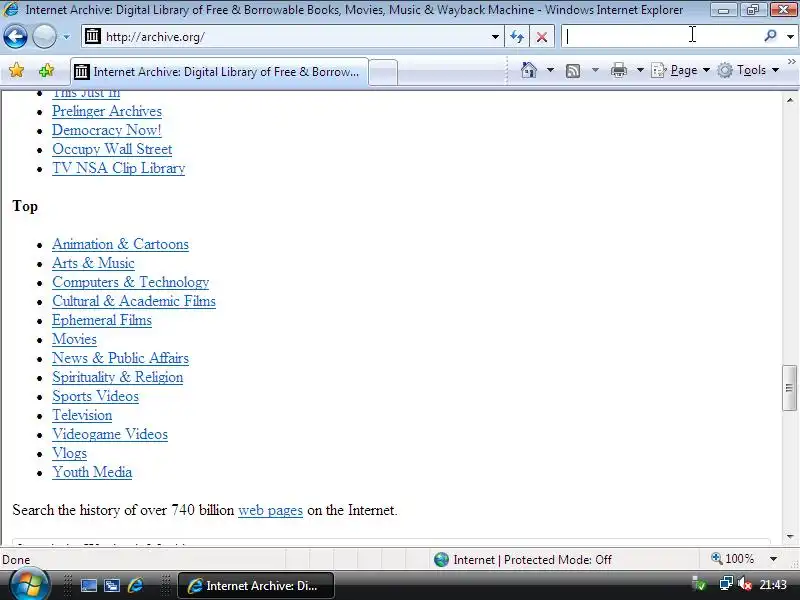Open the Computers & Technology link
This screenshot has width=800, height=600.
[131, 282]
